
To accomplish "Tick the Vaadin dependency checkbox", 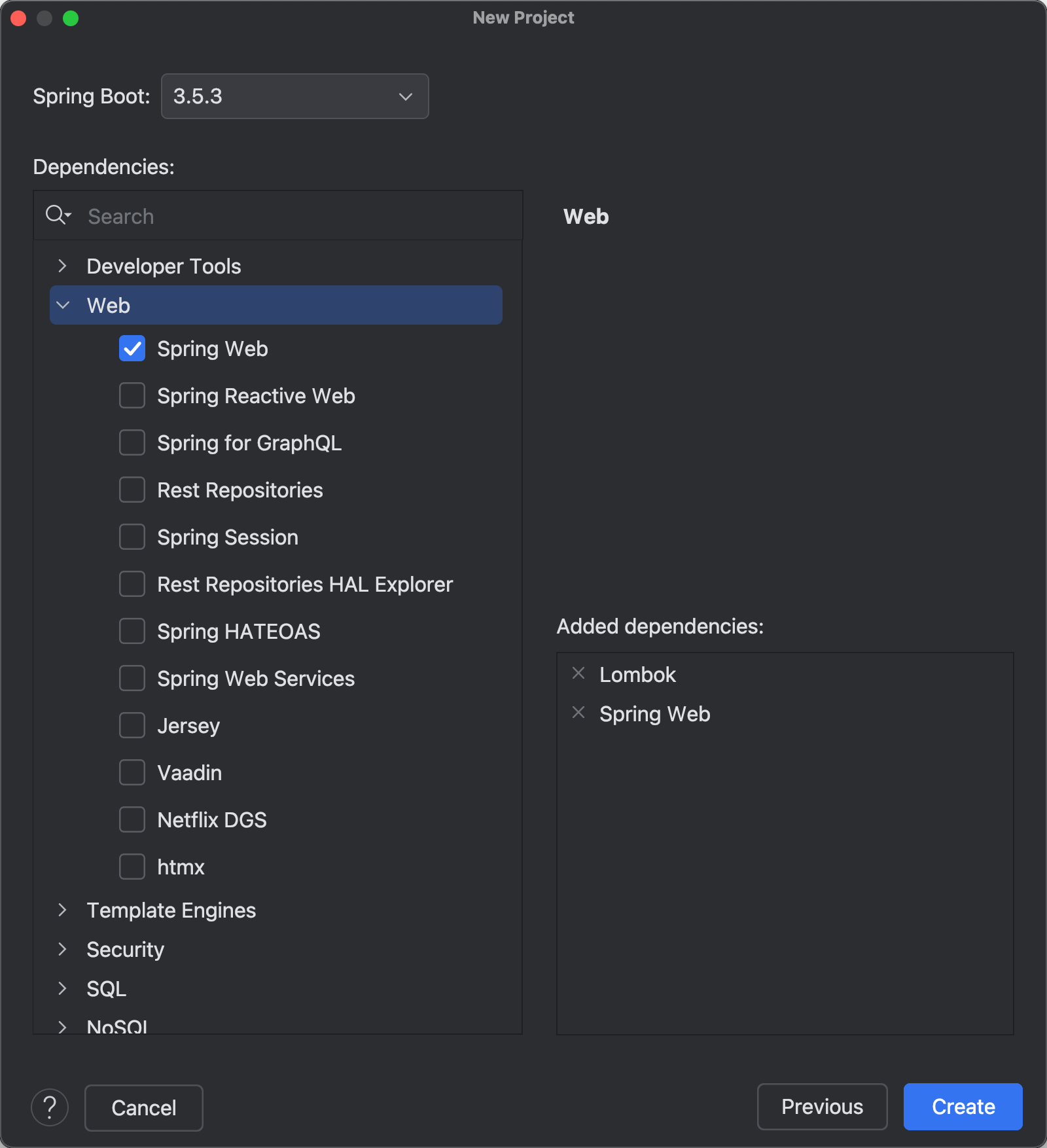I will tap(132, 773).
